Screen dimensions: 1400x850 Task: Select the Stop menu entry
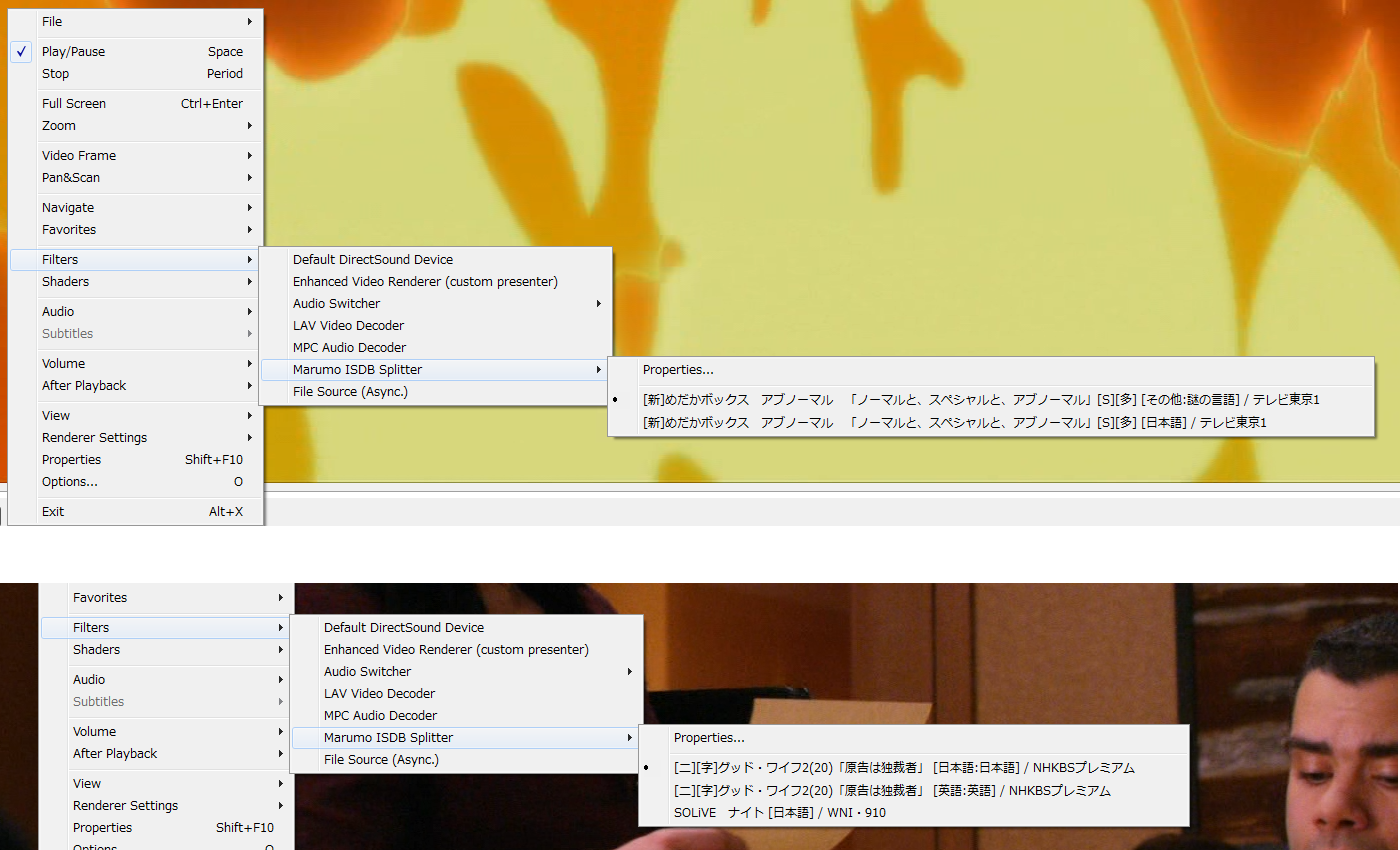56,74
